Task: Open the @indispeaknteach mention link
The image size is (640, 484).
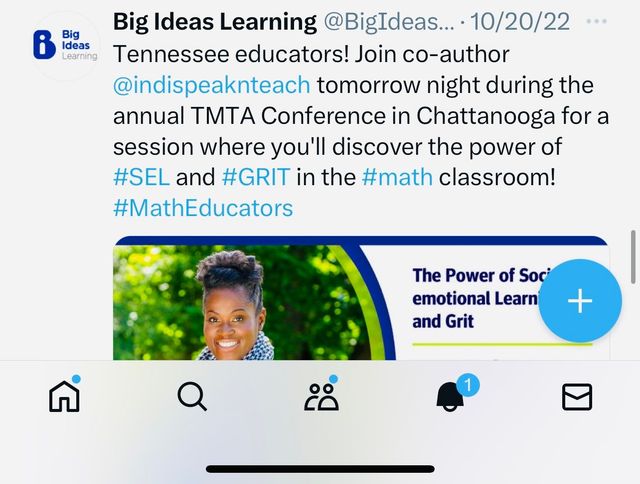Action: (x=211, y=85)
